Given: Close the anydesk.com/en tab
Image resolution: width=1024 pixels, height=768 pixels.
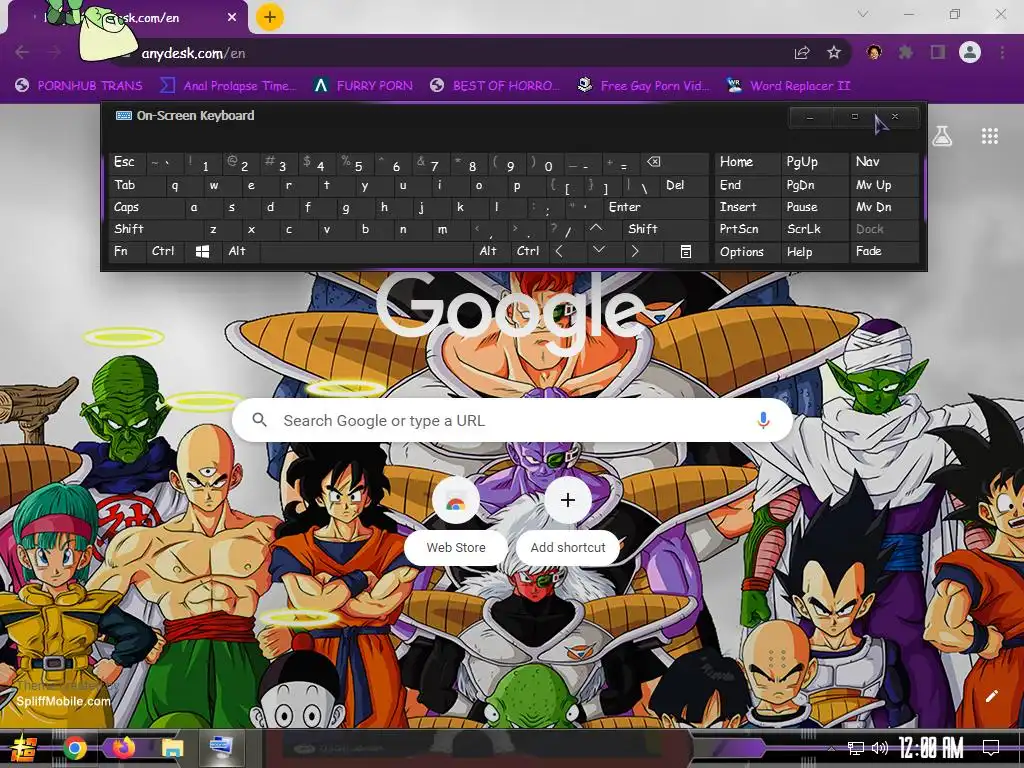Looking at the screenshot, I should click(232, 18).
